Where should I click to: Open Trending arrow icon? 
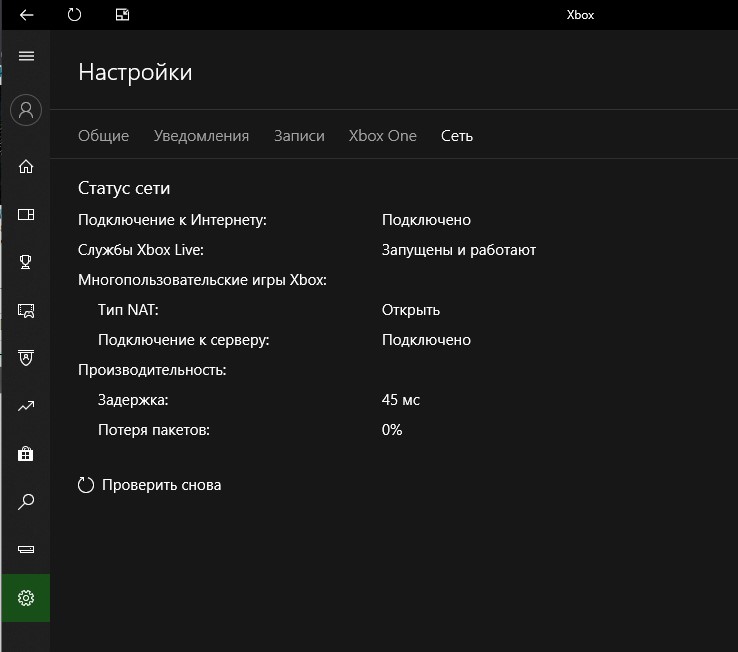tap(26, 406)
